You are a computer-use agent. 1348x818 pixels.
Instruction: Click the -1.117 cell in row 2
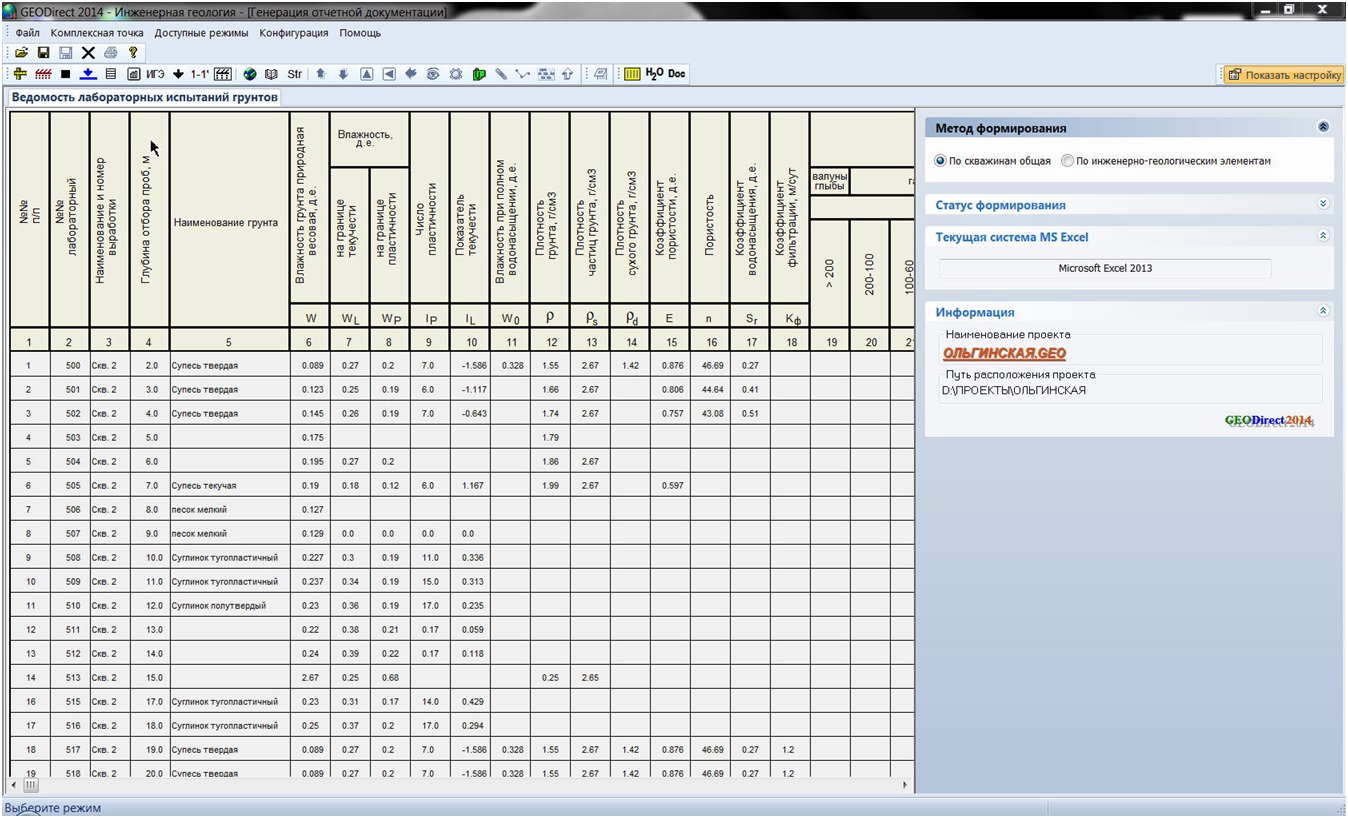[x=469, y=389]
